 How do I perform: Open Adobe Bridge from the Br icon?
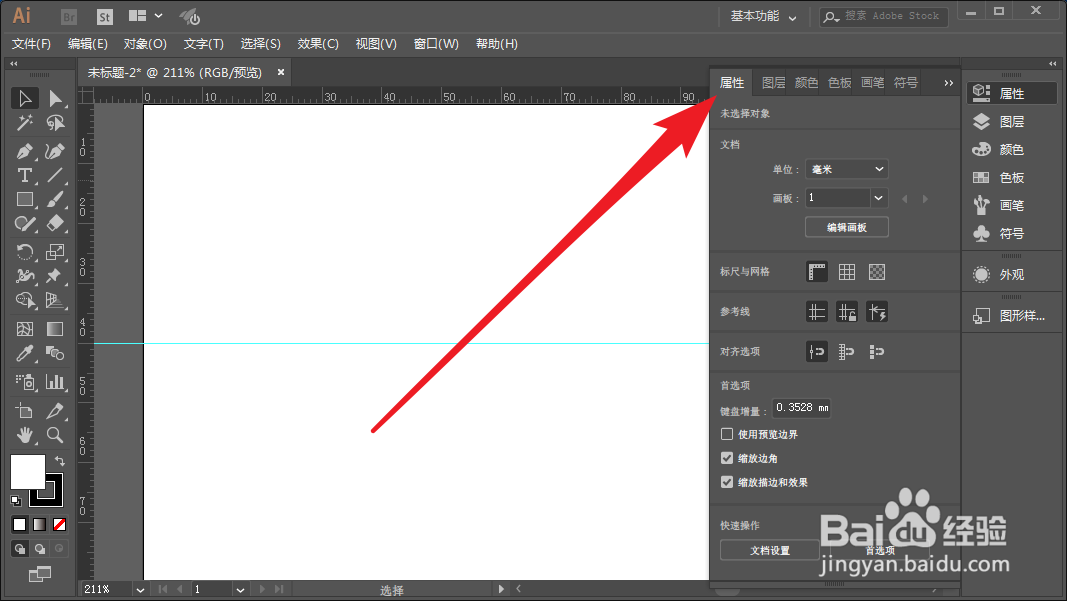[x=69, y=17]
